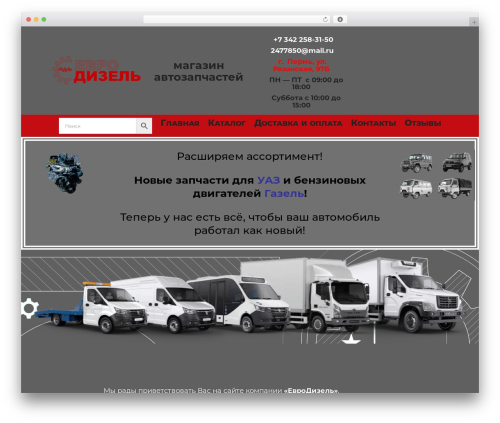
Task: Click the tow truck in the banner
Action: [x=90, y=307]
